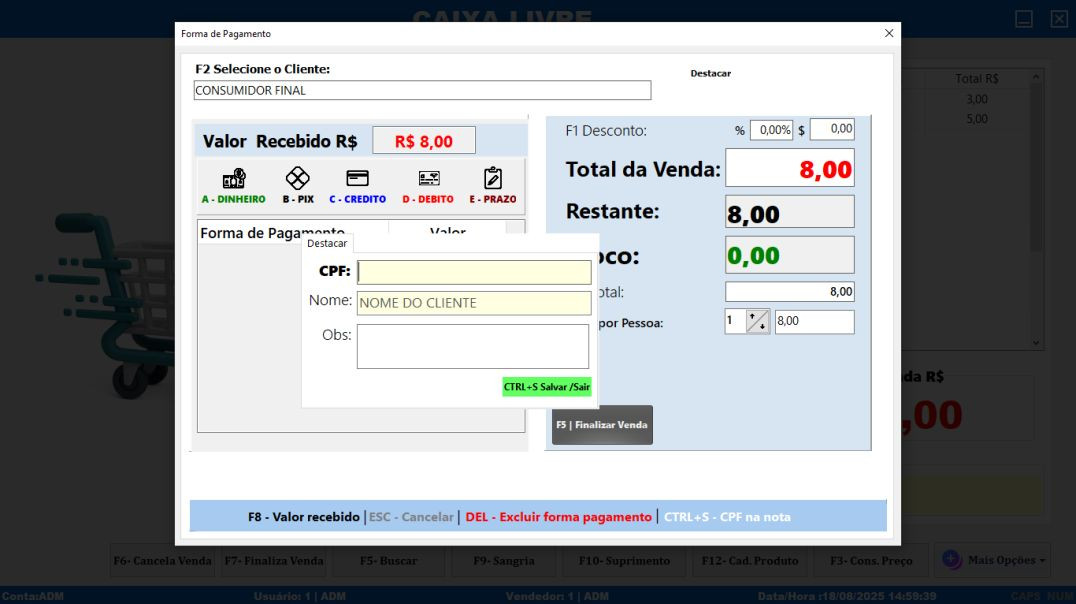Click the Destacar tab label
The height and width of the screenshot is (604, 1076).
pyautogui.click(x=327, y=243)
